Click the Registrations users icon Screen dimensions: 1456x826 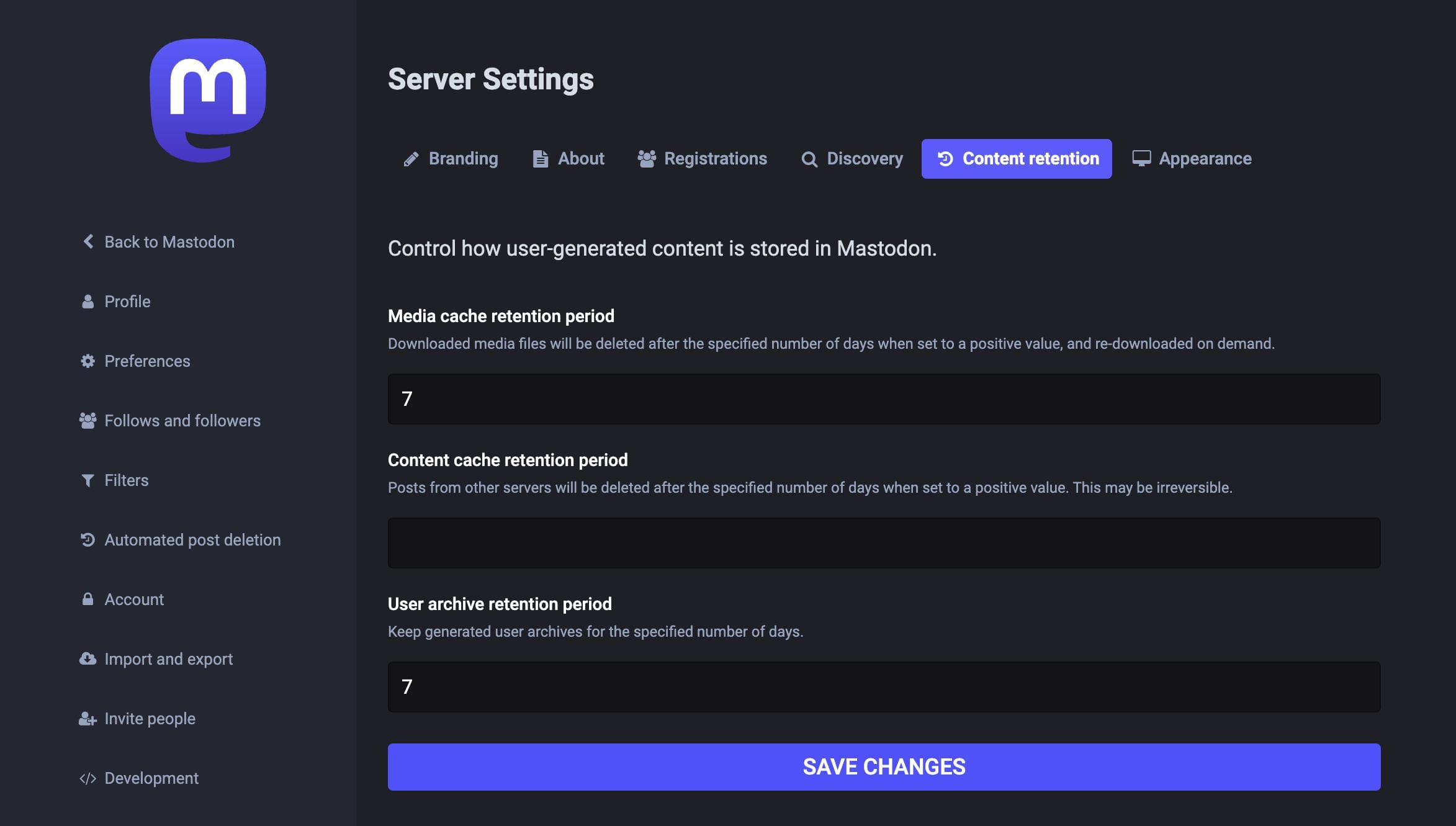point(647,159)
